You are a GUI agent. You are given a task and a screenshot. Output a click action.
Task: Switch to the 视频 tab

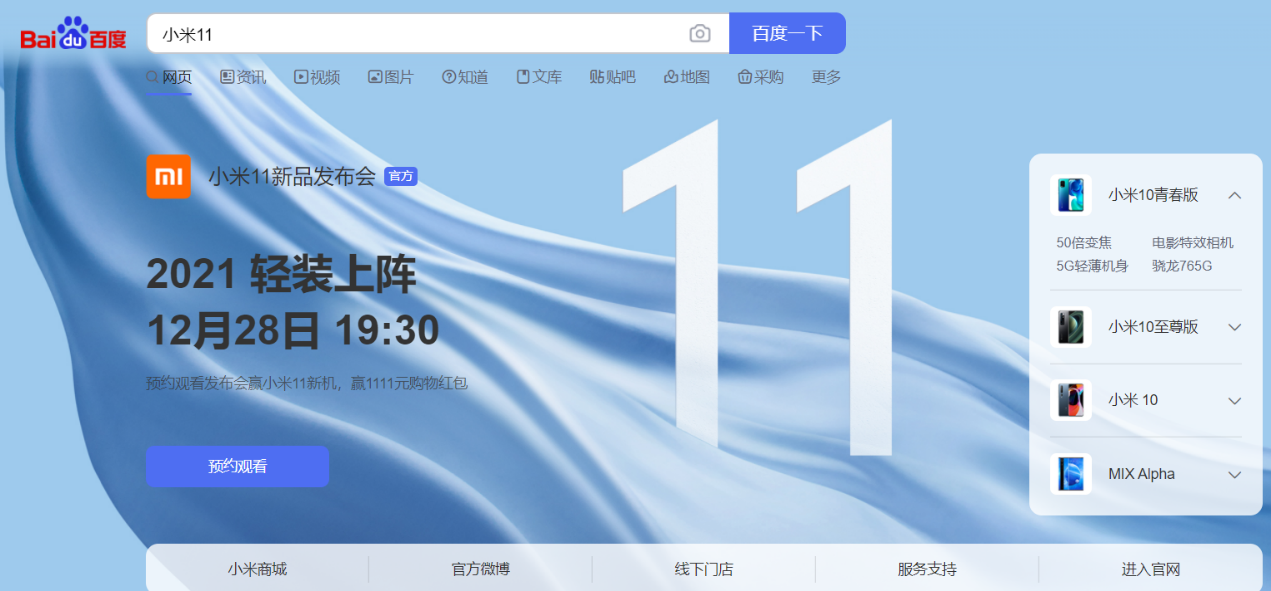pyautogui.click(x=317, y=77)
